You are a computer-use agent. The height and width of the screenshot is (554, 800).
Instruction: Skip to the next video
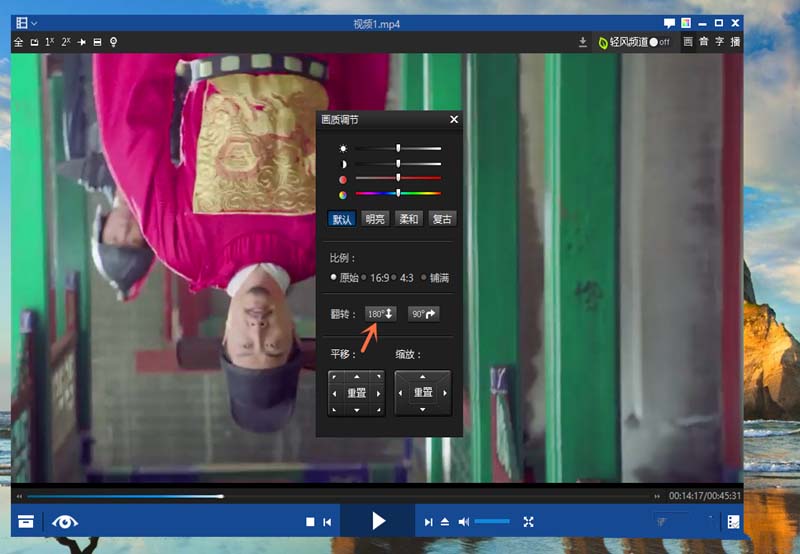(429, 521)
